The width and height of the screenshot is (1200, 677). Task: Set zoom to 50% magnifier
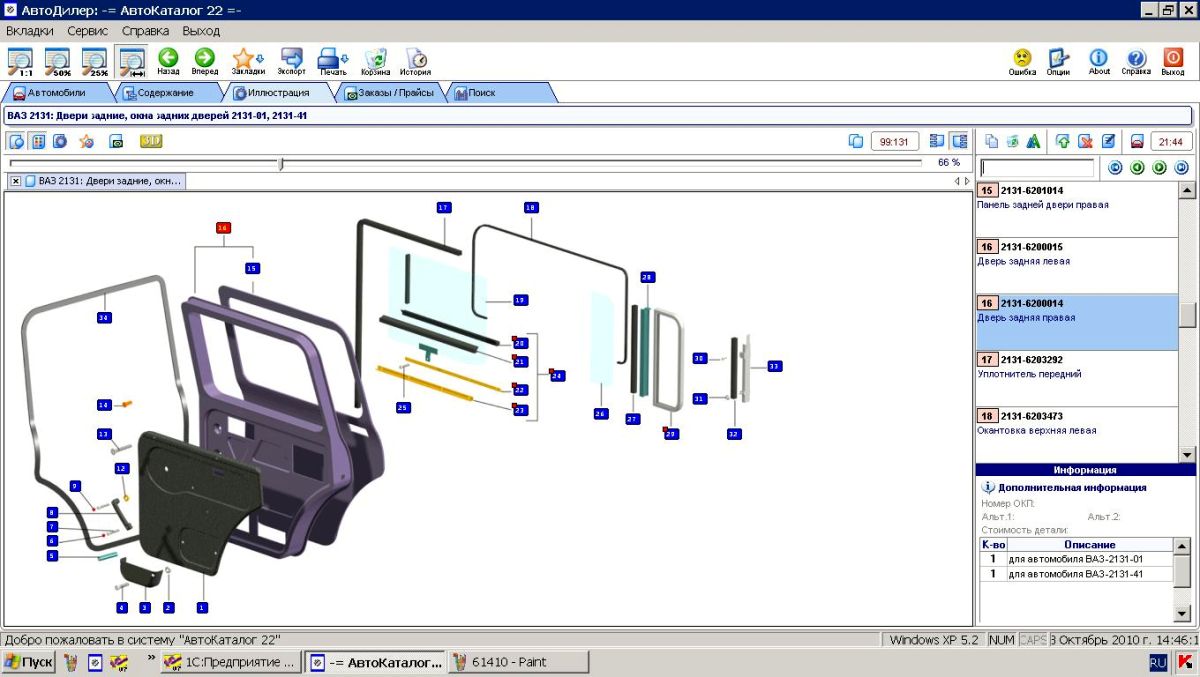[x=57, y=61]
